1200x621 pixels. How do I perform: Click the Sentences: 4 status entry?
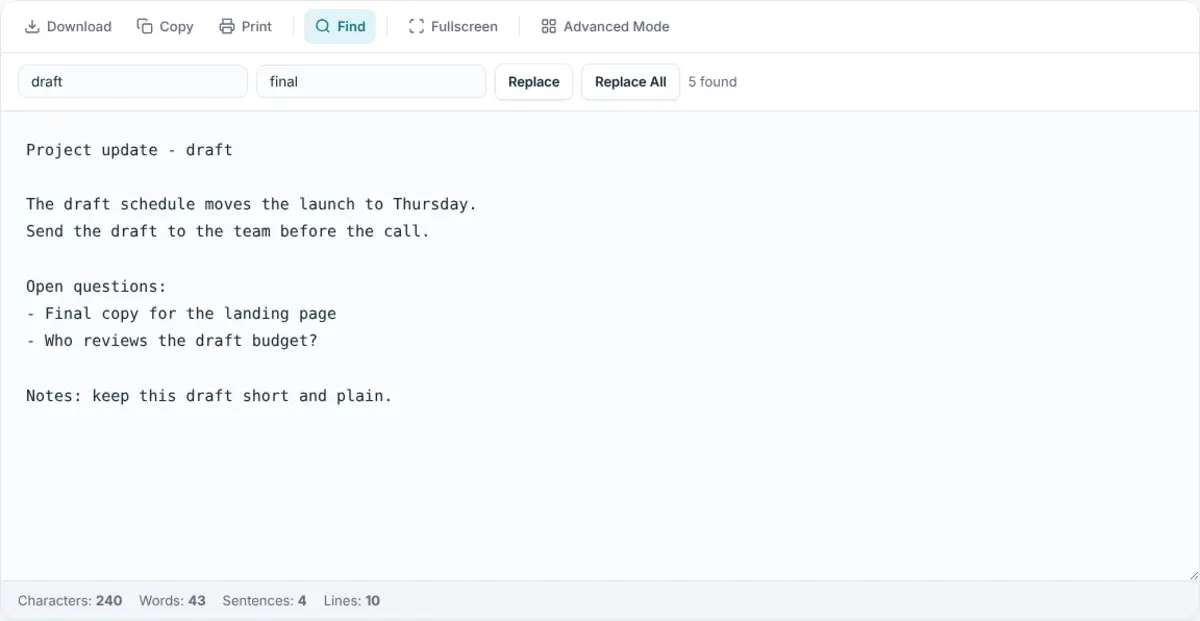coord(264,601)
